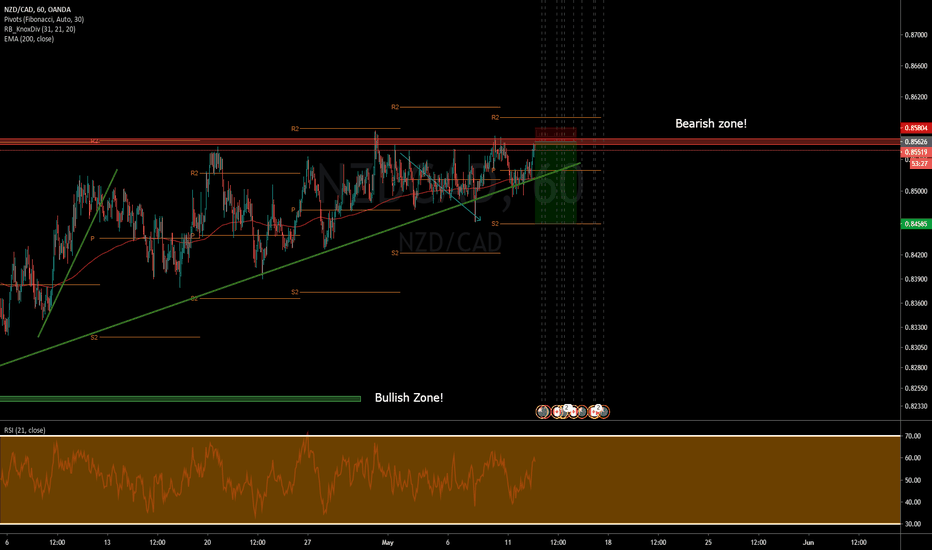Click the 0.84200 price axis value
This screenshot has width=932, height=550.
916,255
